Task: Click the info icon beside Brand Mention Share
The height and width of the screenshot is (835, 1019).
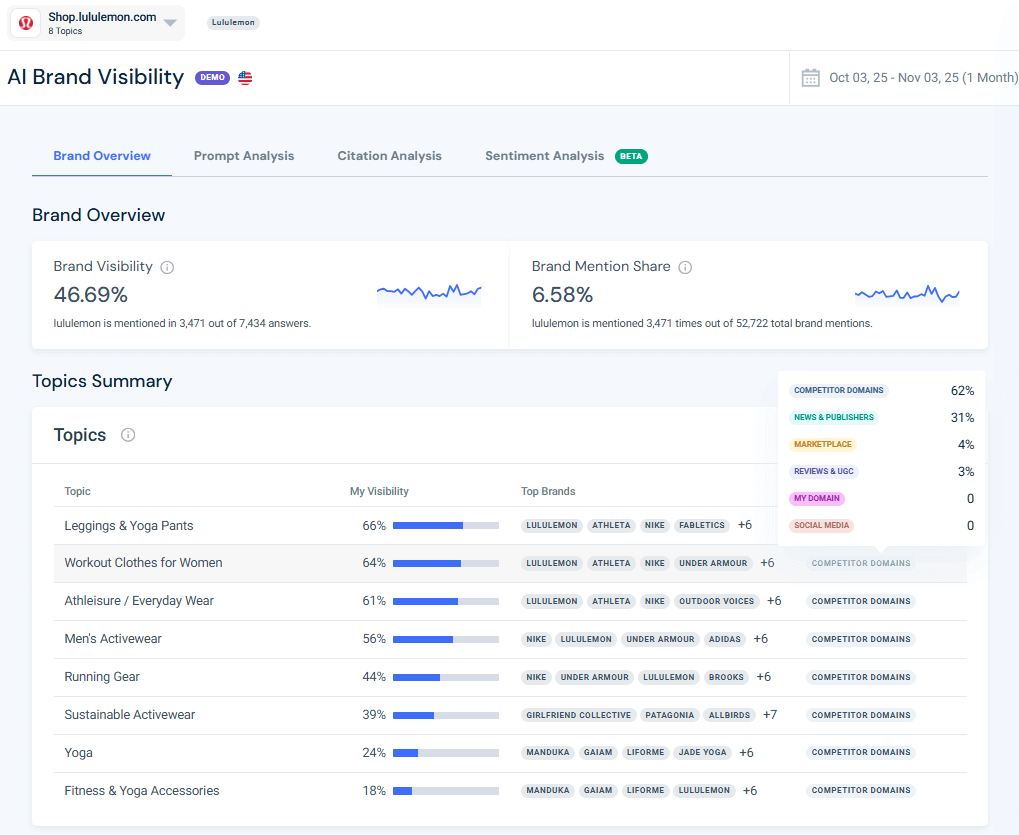Action: [x=685, y=266]
